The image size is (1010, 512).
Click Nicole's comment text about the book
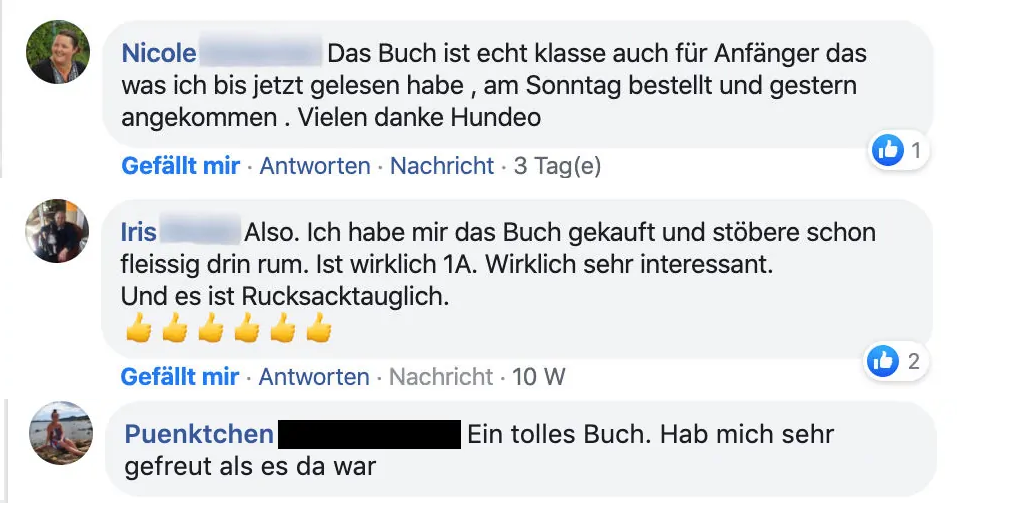[x=488, y=85]
